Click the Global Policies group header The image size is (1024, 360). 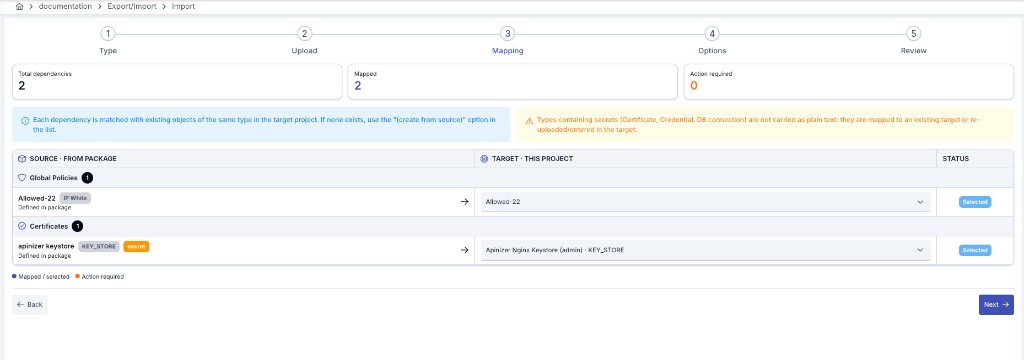pos(512,178)
